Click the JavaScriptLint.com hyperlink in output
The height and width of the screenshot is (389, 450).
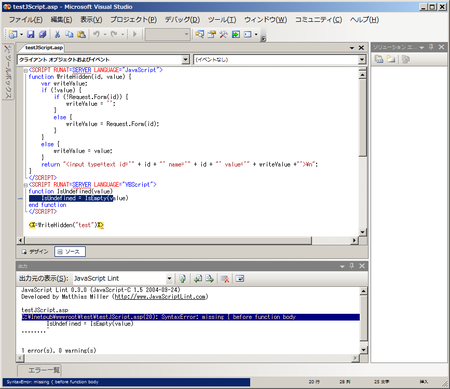tap(160, 297)
